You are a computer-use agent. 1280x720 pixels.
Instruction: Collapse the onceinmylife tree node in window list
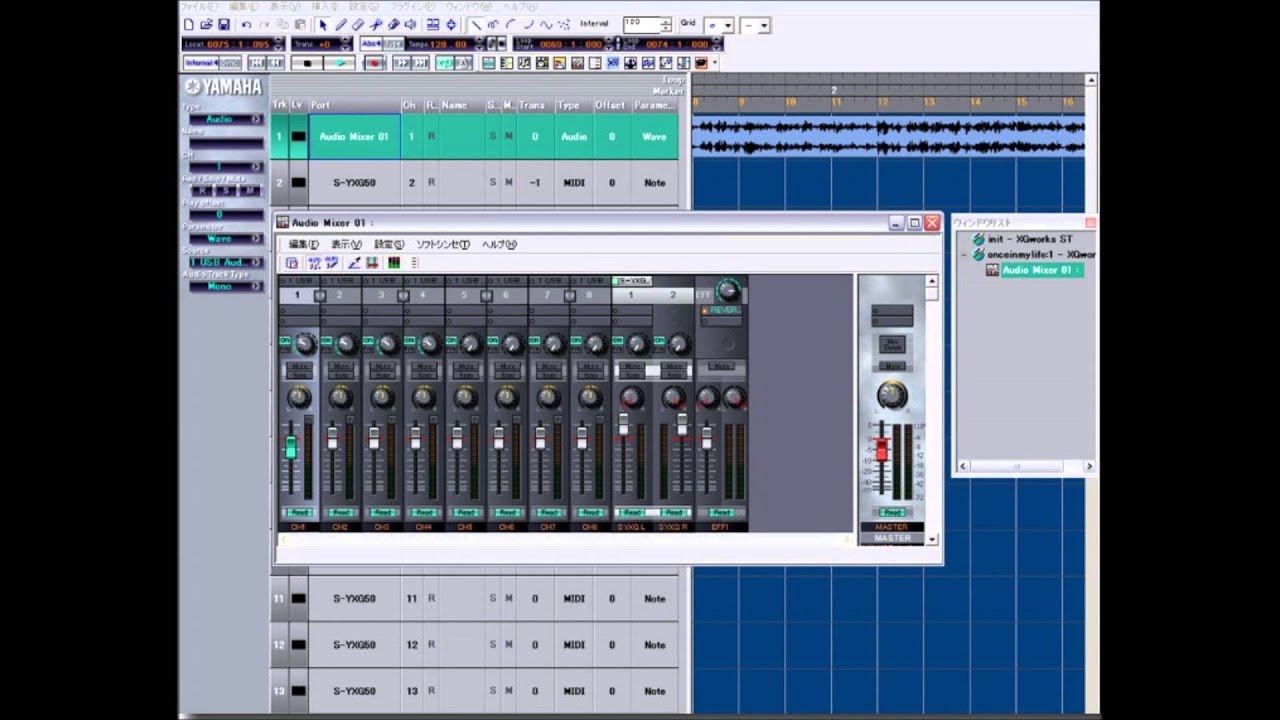[x=964, y=254]
